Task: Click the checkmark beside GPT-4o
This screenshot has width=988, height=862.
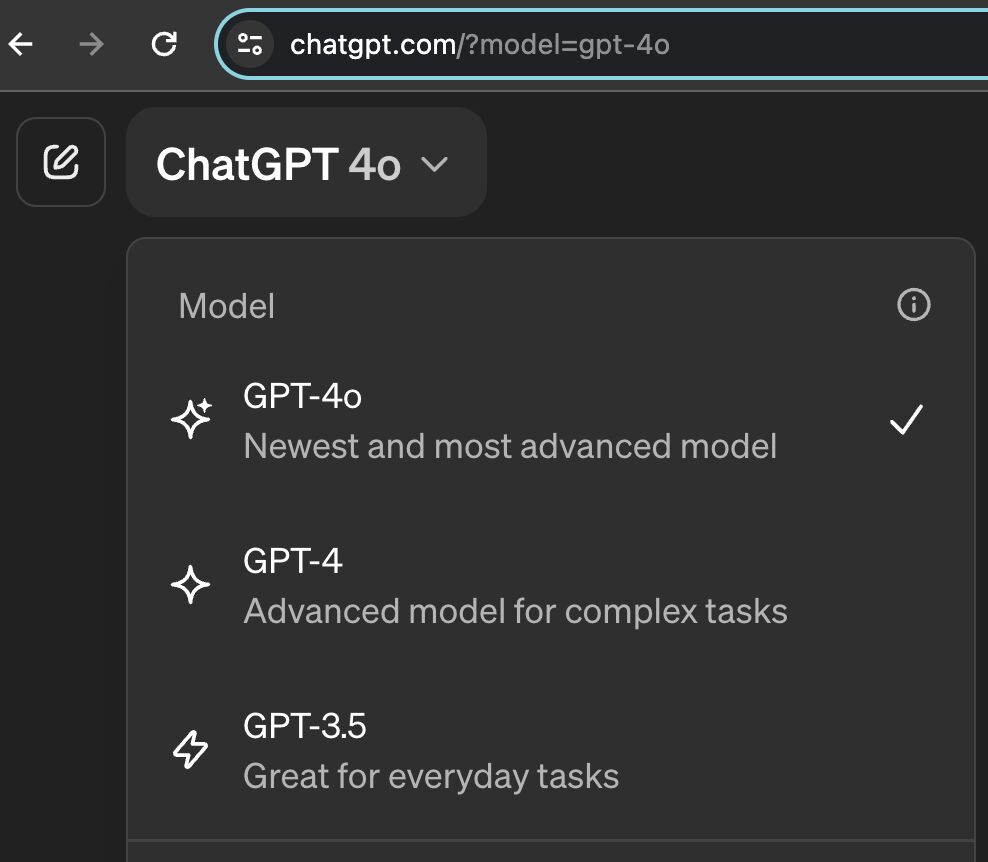Action: 906,420
